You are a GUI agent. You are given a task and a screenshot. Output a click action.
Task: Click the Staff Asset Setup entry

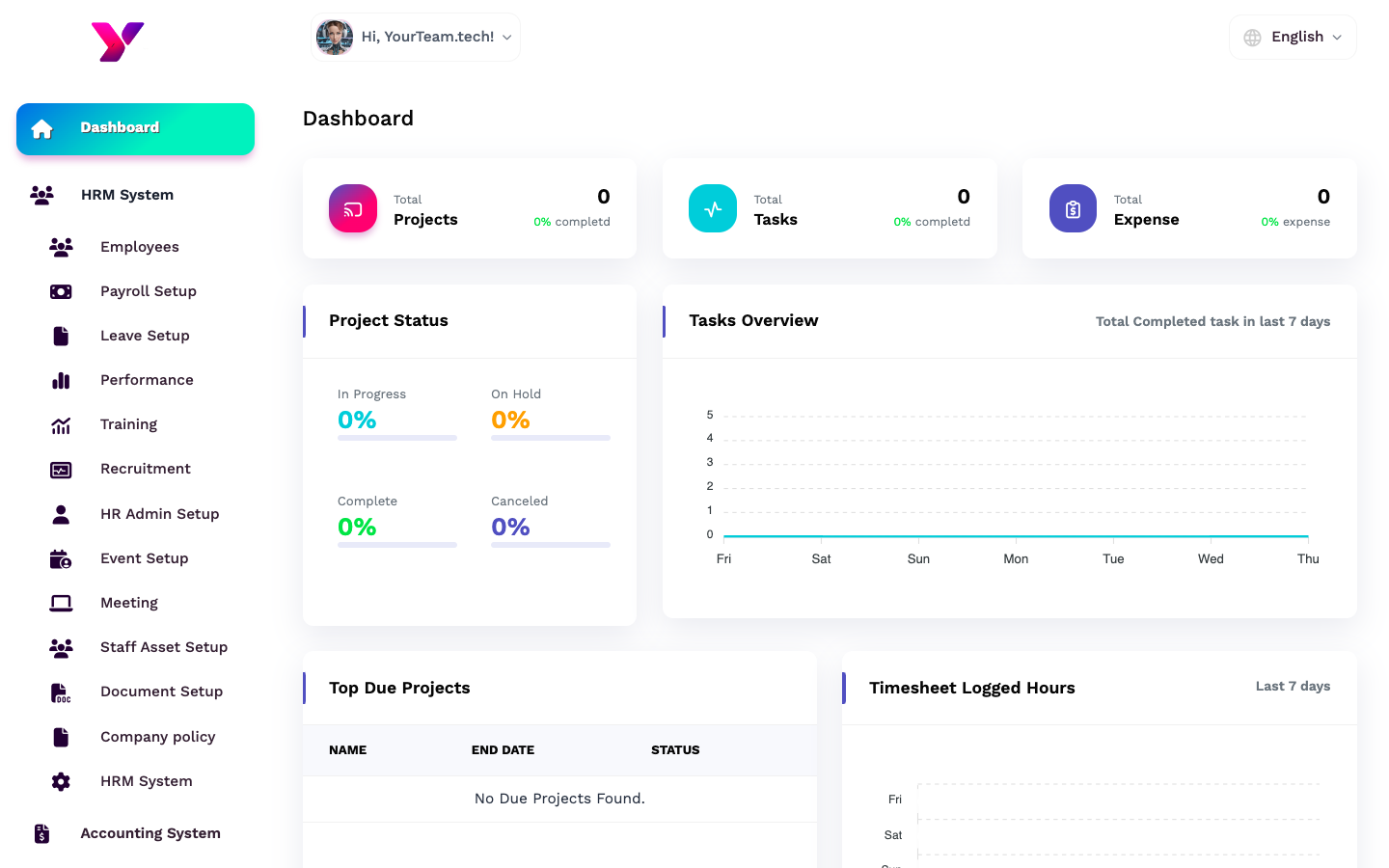(164, 647)
